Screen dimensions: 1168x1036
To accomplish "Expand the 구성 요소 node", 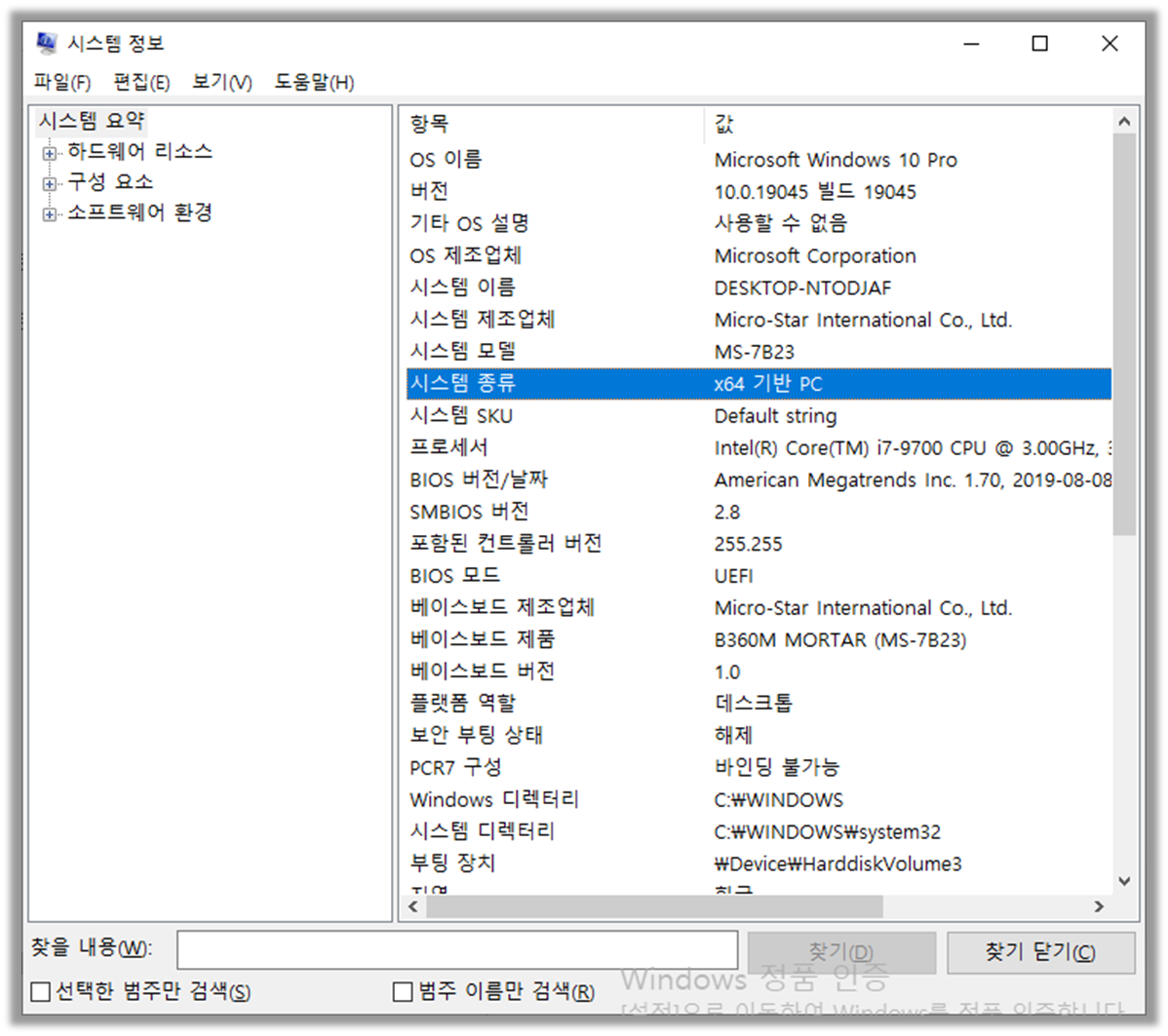I will pyautogui.click(x=49, y=184).
